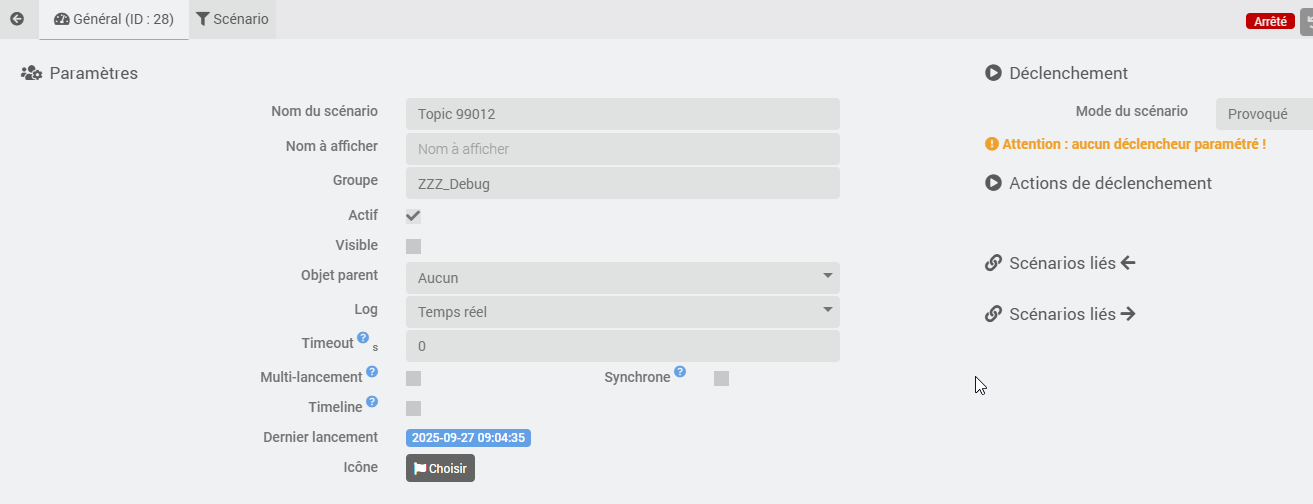
Task: Click the Timeline help question icon
Action: [x=372, y=402]
